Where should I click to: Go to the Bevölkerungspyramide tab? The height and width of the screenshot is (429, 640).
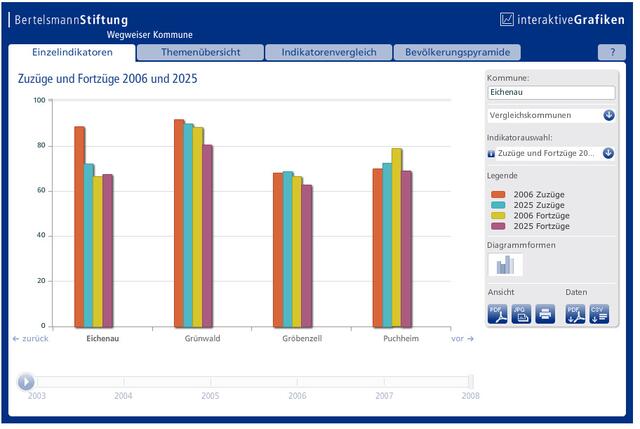457,52
